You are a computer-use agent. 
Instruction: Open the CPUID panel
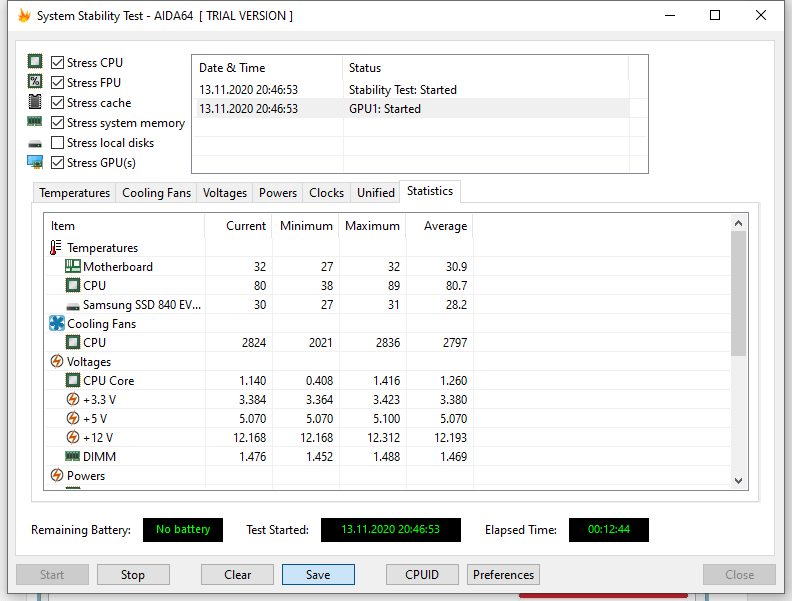(422, 575)
